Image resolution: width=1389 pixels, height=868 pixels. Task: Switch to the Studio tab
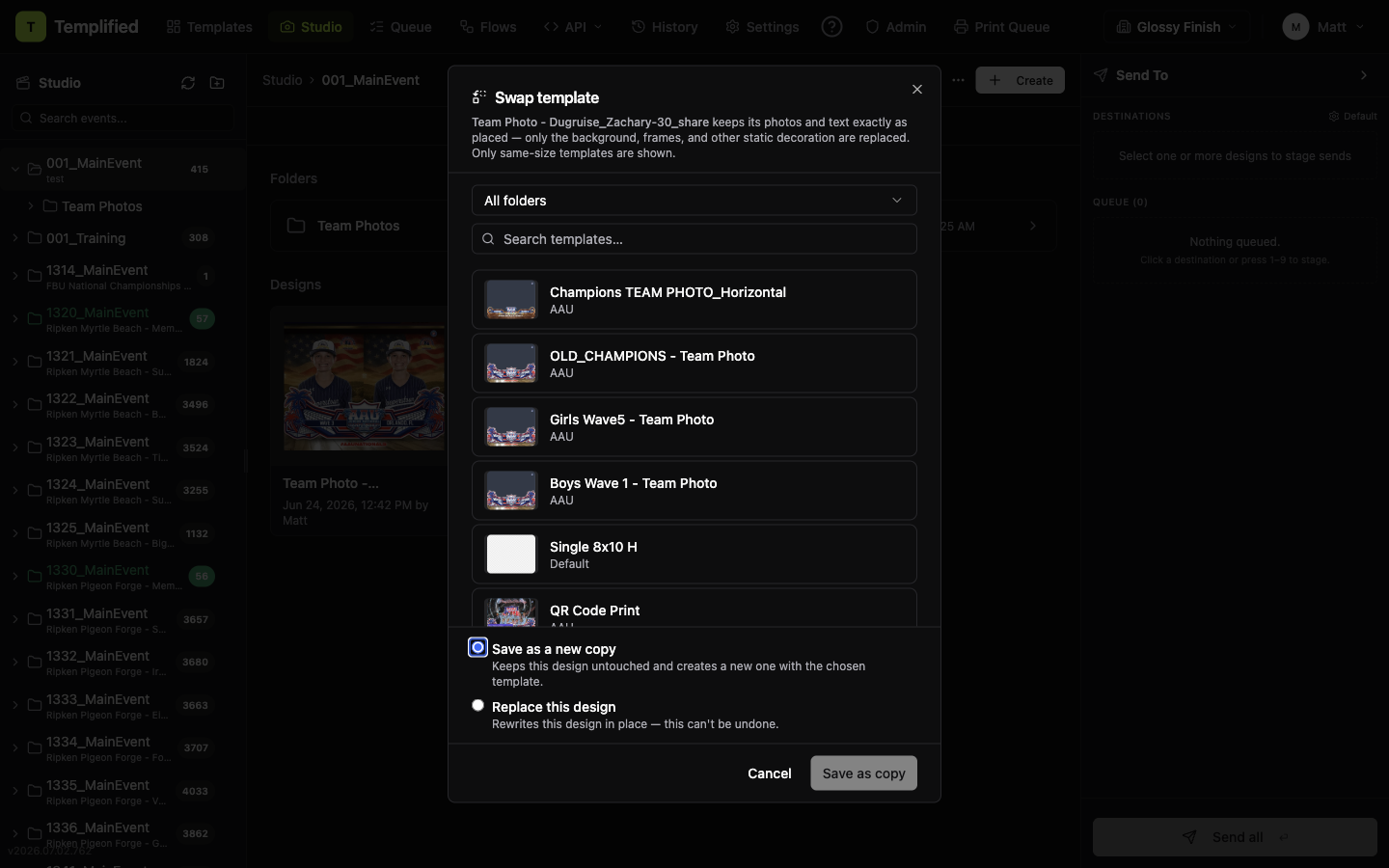[311, 27]
